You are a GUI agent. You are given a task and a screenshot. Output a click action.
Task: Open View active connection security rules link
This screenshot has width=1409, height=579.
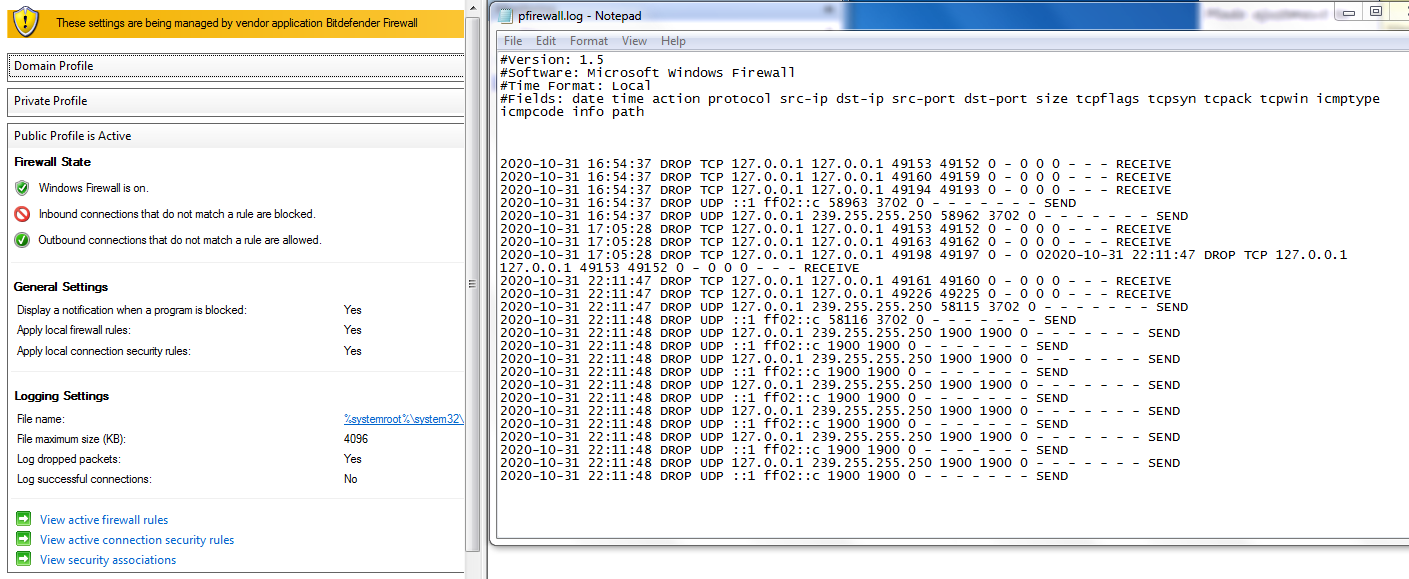(x=137, y=540)
